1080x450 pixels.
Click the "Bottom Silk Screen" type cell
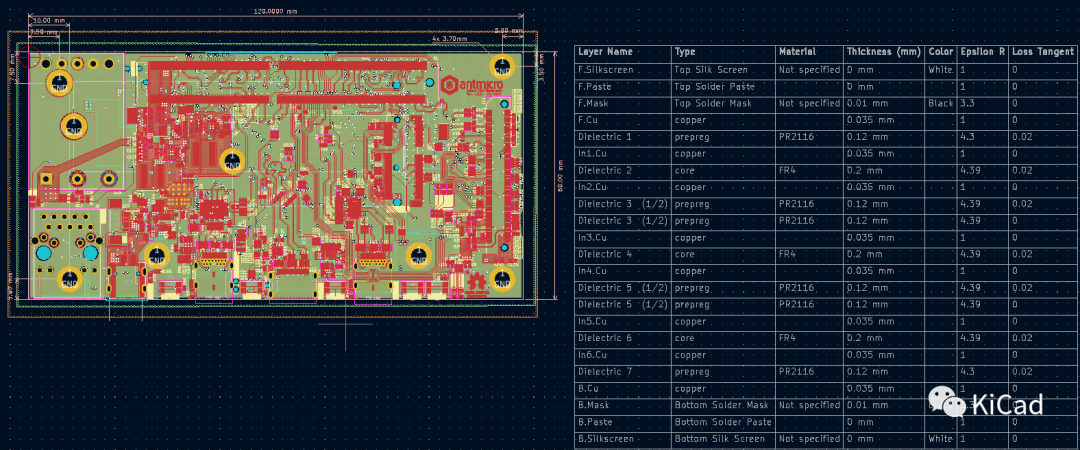[x=724, y=438]
